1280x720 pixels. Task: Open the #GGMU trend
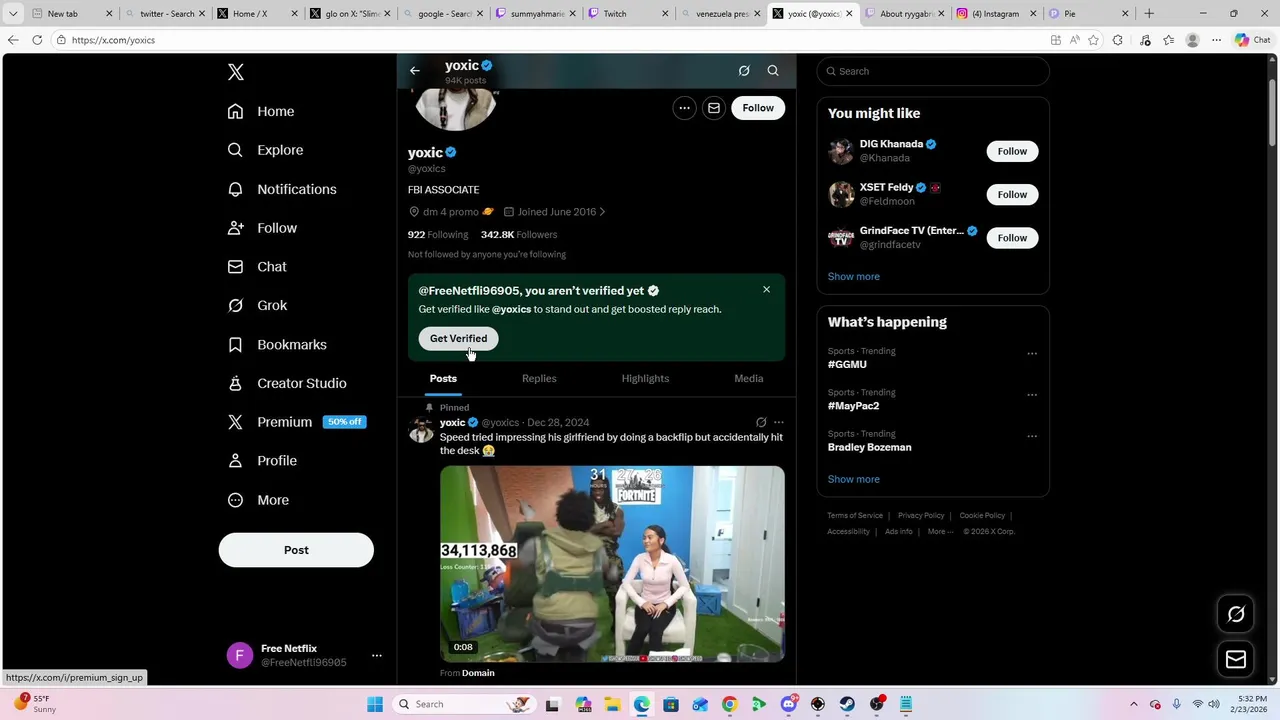847,365
